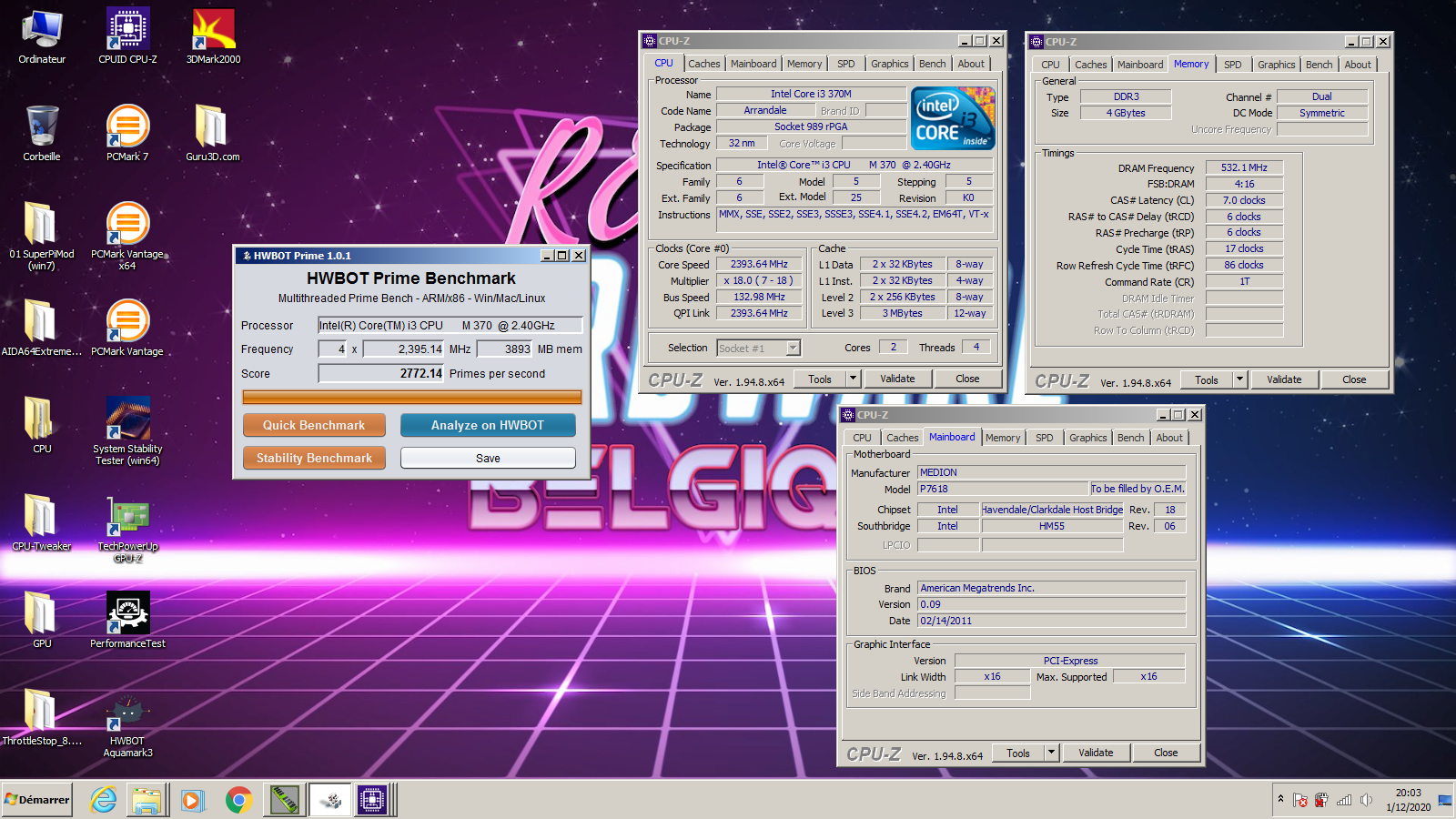Open the Socket #1 selection dropdown
The width and height of the screenshot is (1456, 819).
click(758, 348)
